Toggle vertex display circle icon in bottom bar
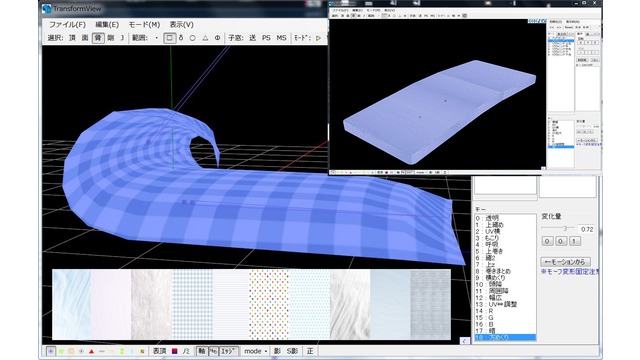Image resolution: width=640 pixels, height=360 pixels. tap(51, 351)
